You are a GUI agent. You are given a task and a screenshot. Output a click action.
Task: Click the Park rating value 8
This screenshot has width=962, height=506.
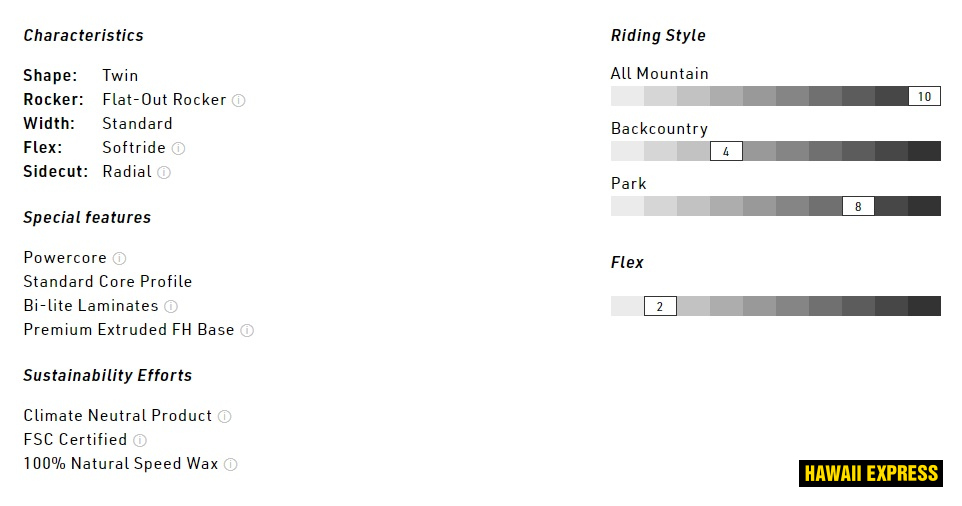click(858, 207)
